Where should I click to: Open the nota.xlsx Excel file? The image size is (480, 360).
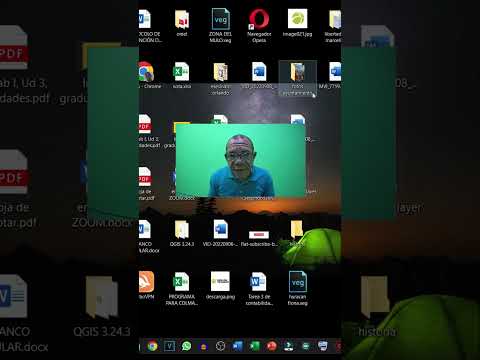(182, 75)
